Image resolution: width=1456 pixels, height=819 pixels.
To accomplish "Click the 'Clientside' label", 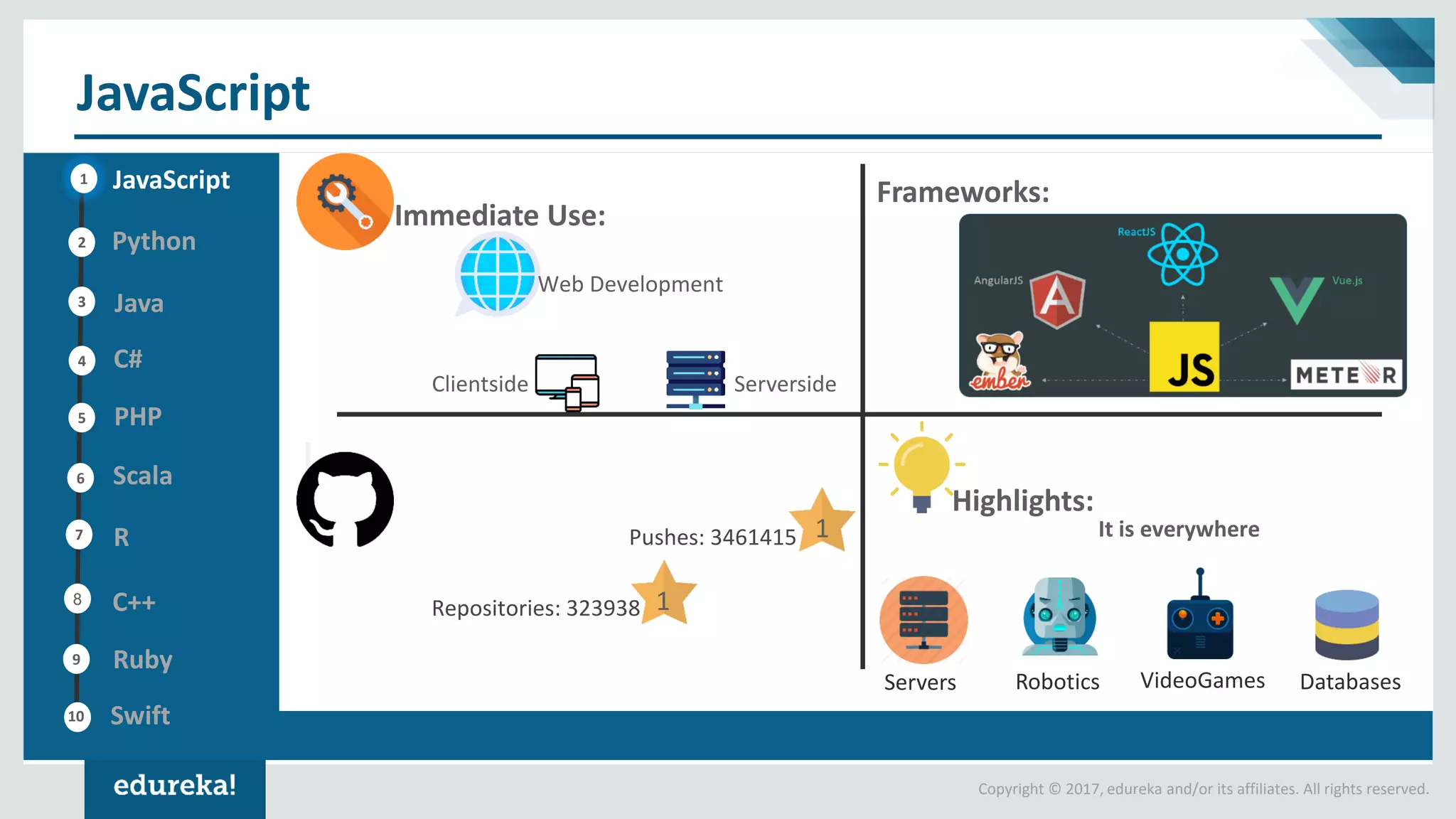I will tap(480, 384).
